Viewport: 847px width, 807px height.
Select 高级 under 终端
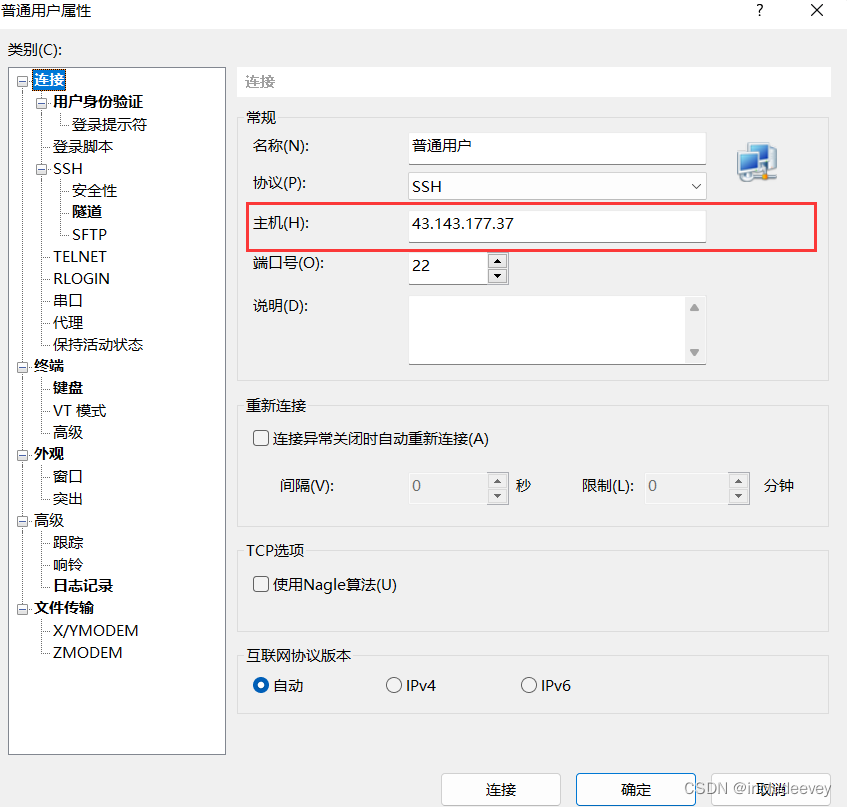point(68,432)
